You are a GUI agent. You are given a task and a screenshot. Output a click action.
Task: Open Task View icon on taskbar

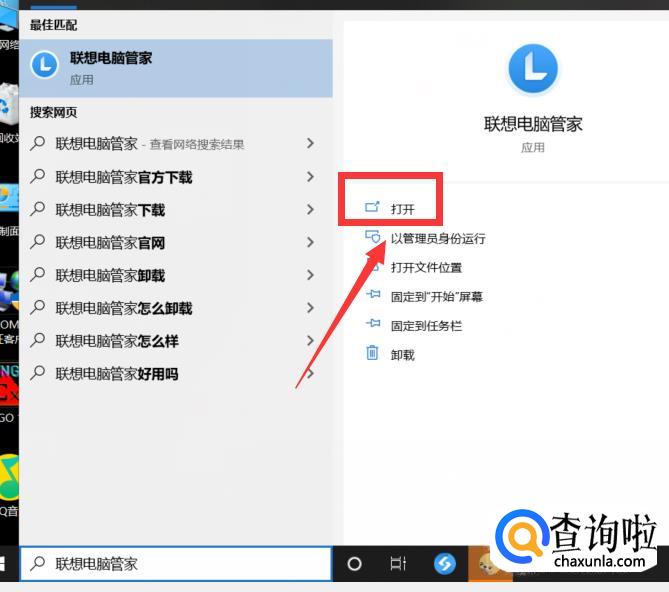pyautogui.click(x=398, y=563)
